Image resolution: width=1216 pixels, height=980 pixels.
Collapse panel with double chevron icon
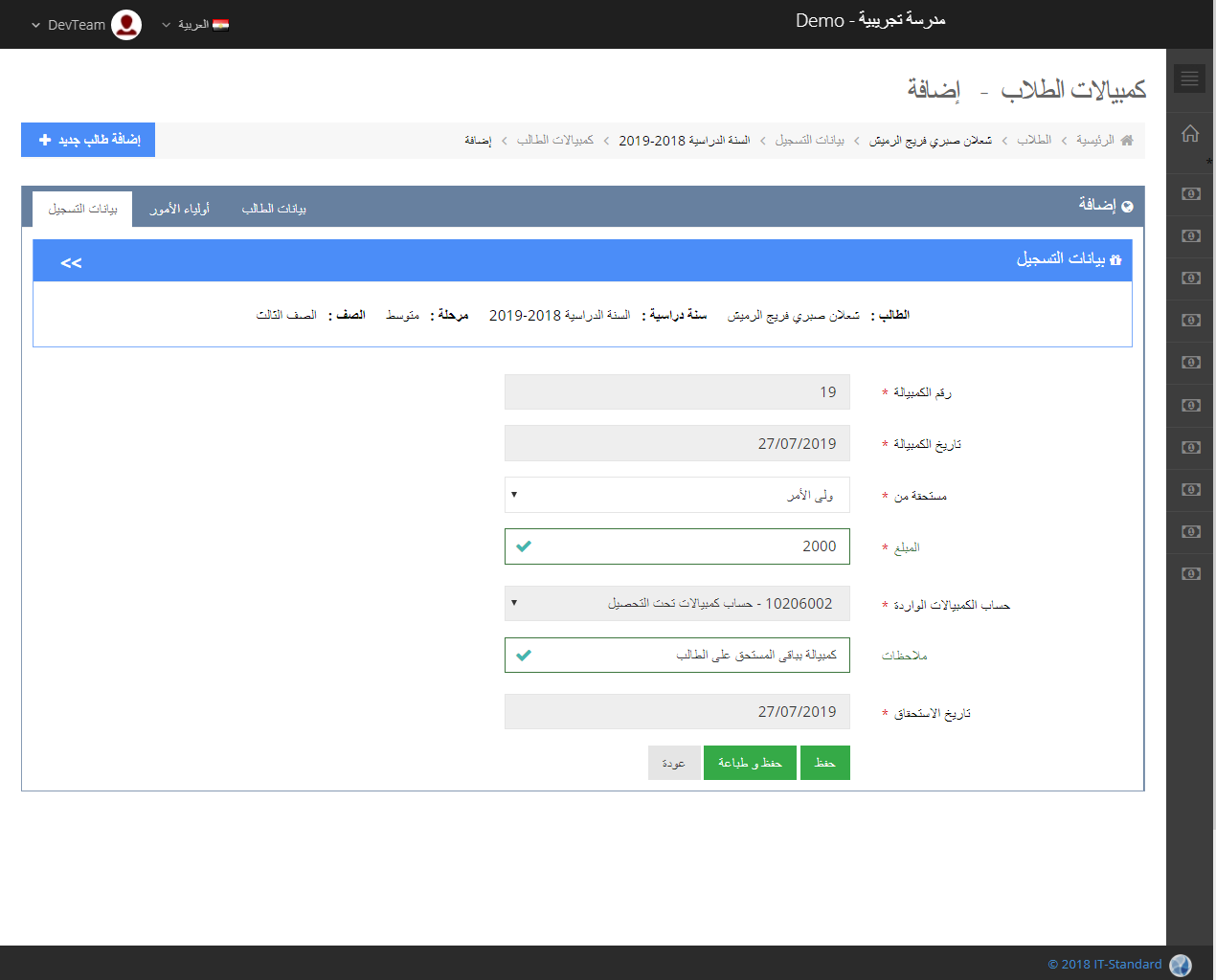pyautogui.click(x=71, y=262)
